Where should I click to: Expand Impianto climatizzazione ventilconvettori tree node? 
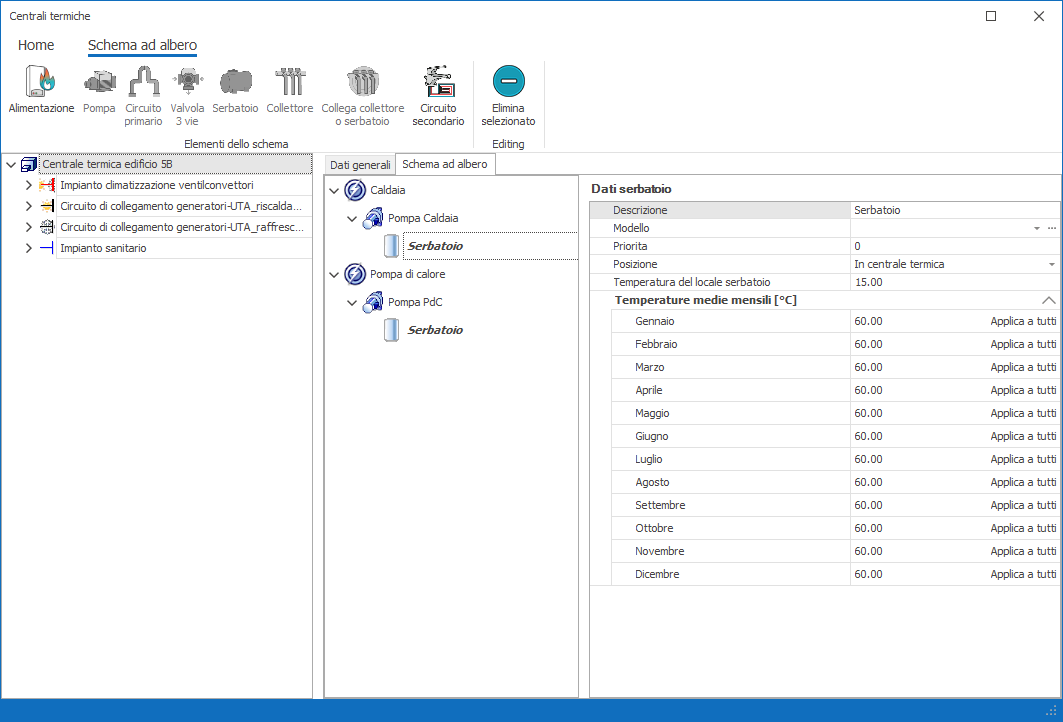29,185
